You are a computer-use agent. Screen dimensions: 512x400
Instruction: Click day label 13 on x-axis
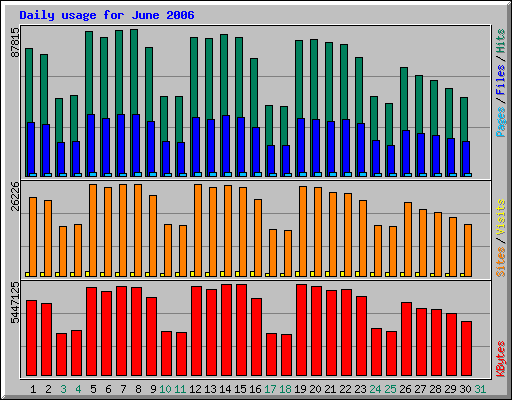[210, 389]
